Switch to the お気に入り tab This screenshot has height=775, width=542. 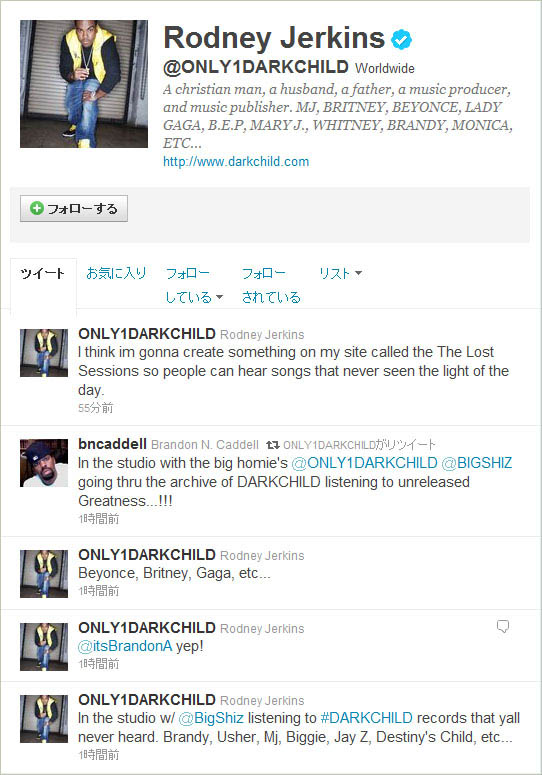pos(116,273)
